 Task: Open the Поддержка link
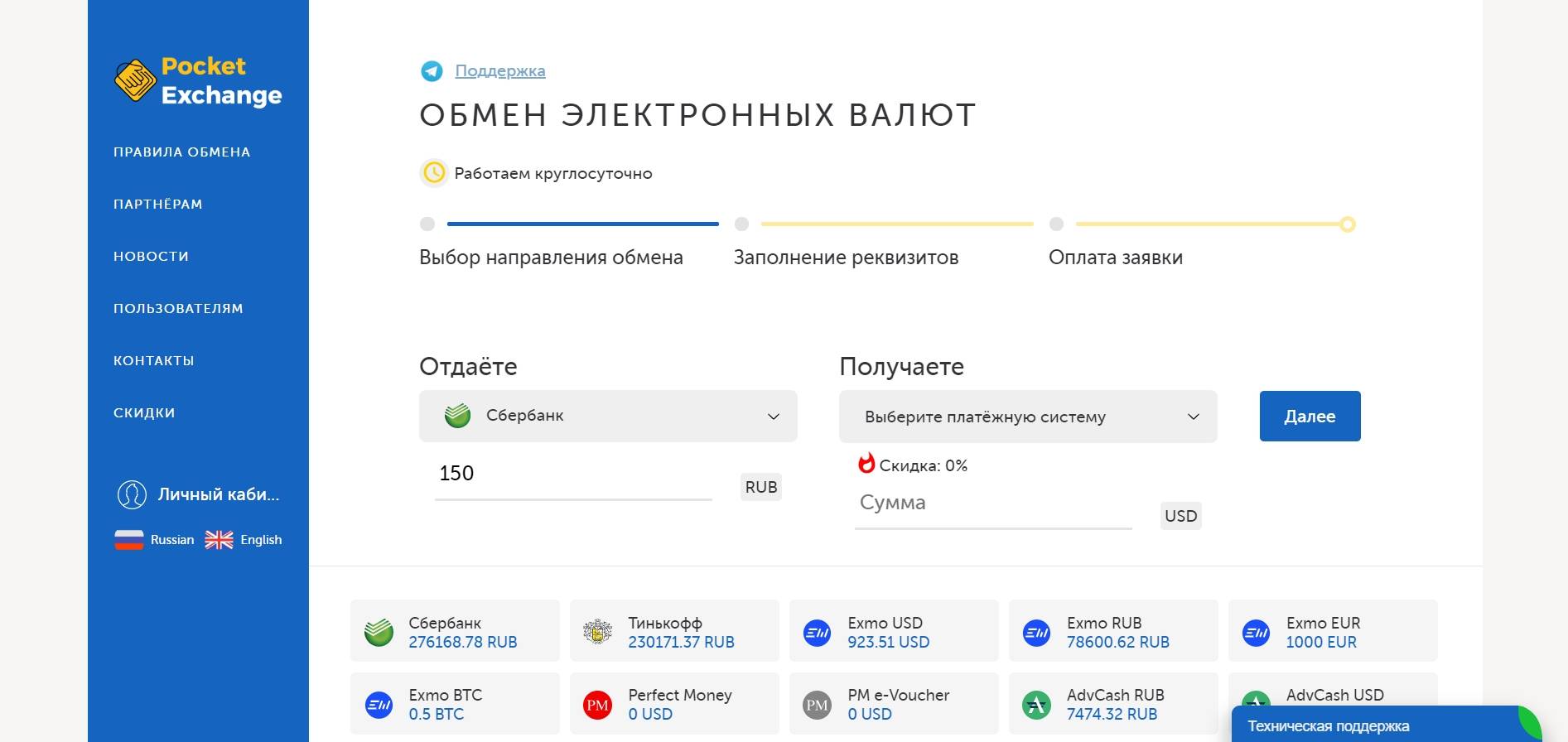[x=500, y=71]
